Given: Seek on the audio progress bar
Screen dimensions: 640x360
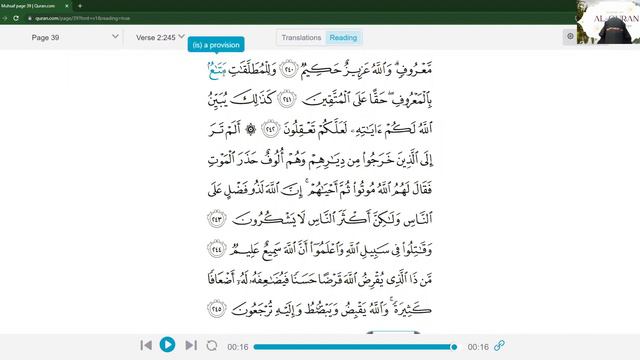Looking at the screenshot, I should pos(355,347).
